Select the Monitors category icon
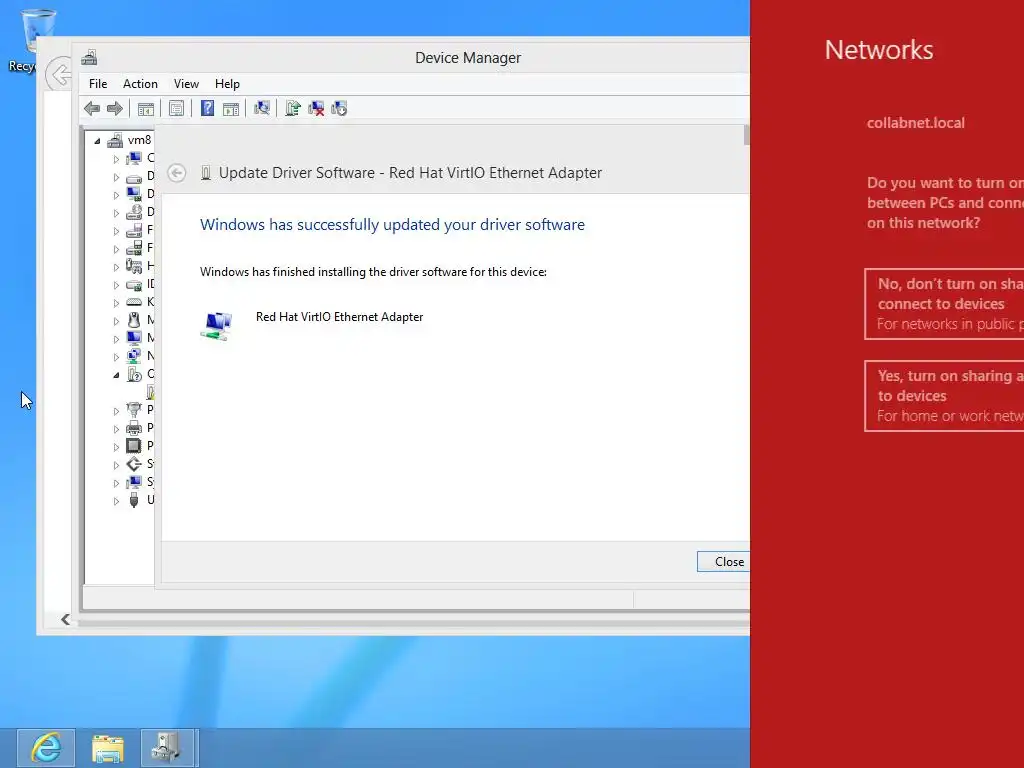Screen dimensions: 1024x768 (x=134, y=338)
